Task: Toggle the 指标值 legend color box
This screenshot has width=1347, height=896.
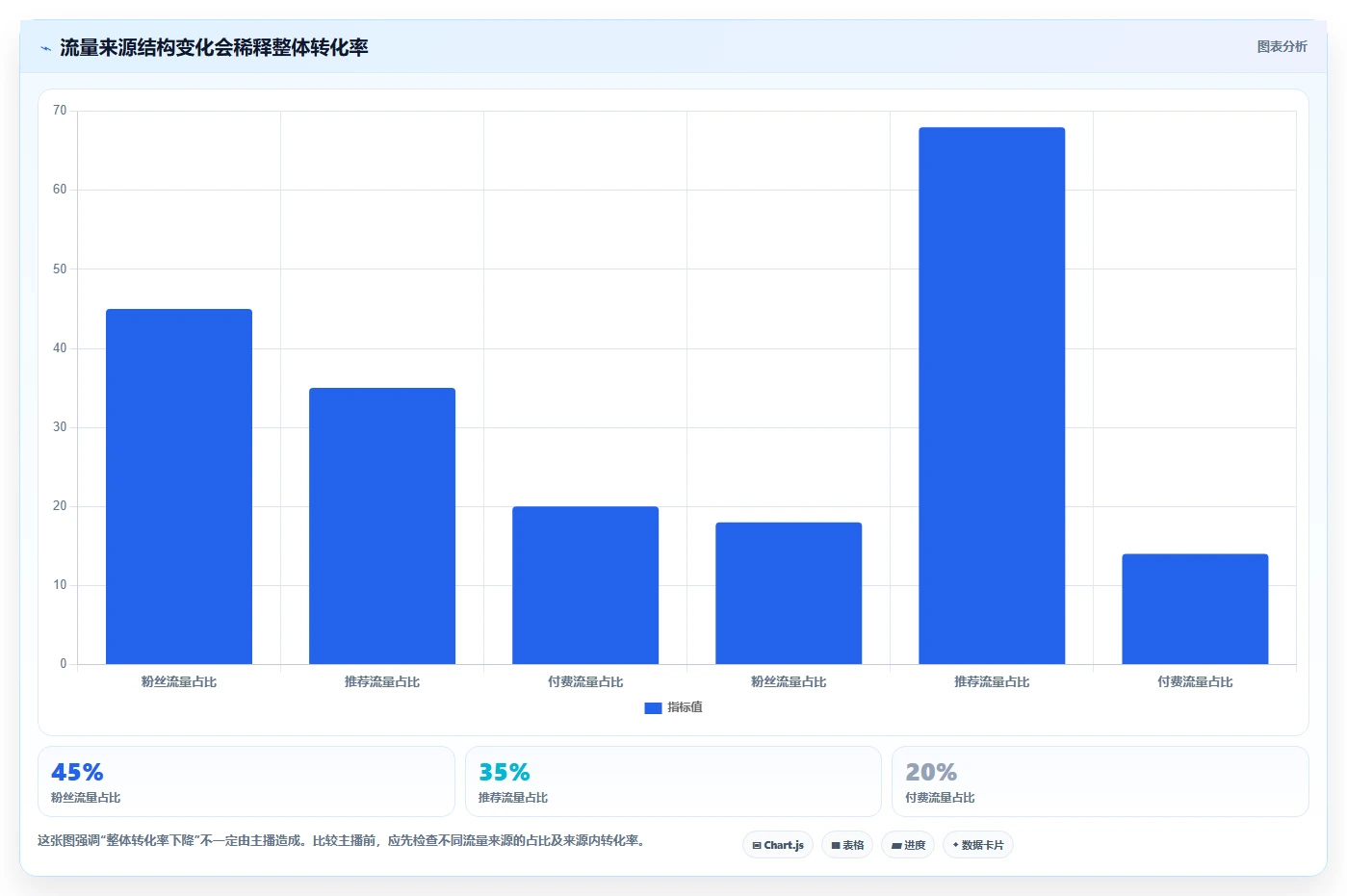Action: (653, 707)
